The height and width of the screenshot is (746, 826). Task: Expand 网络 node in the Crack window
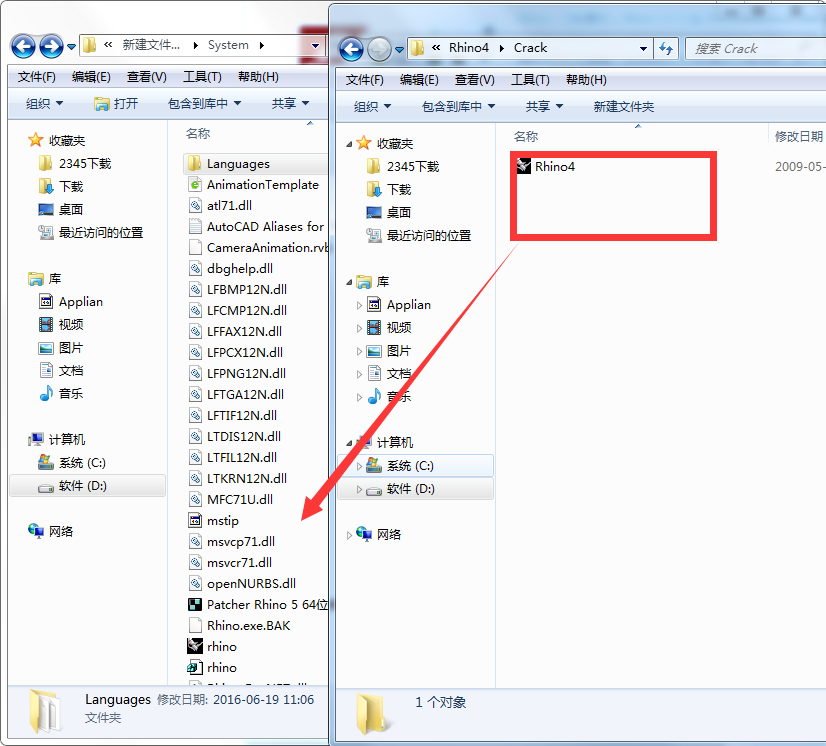[x=349, y=536]
